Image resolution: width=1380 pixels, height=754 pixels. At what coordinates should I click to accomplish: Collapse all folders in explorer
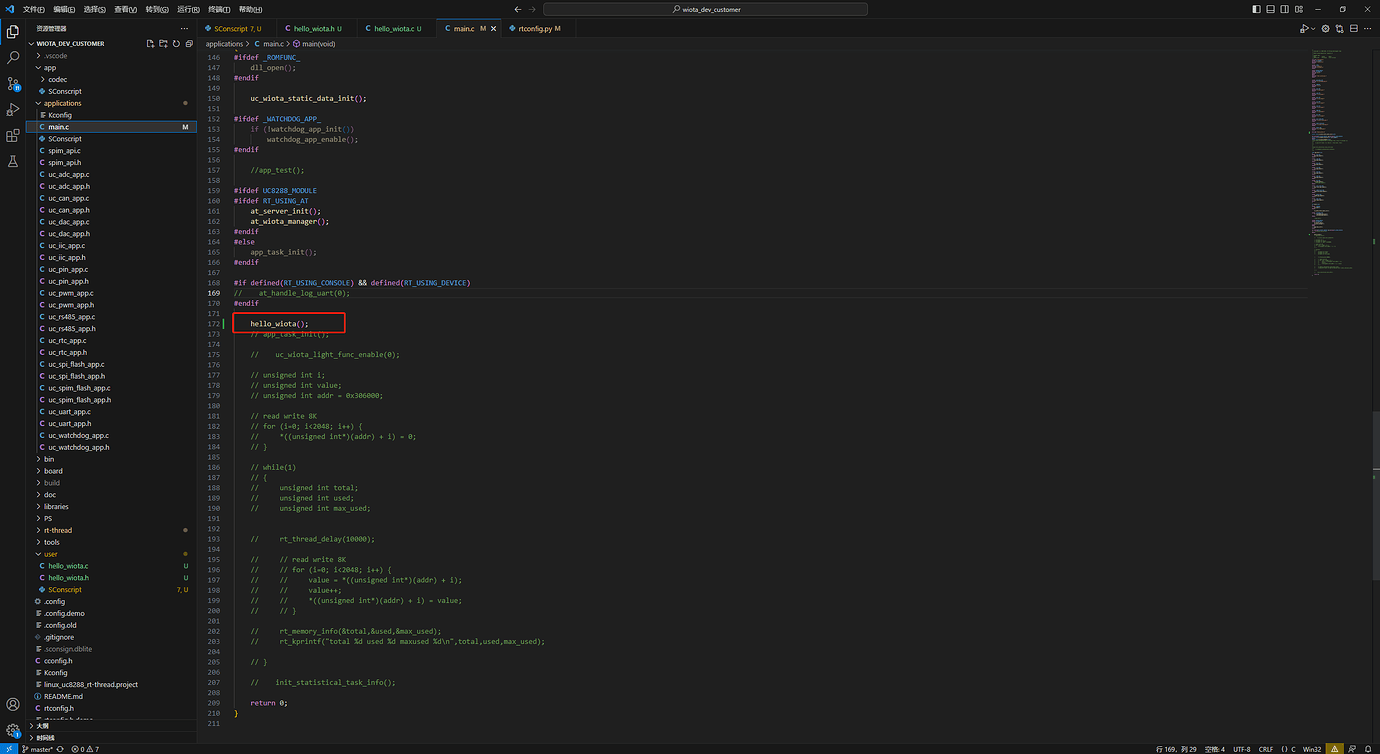coord(190,44)
